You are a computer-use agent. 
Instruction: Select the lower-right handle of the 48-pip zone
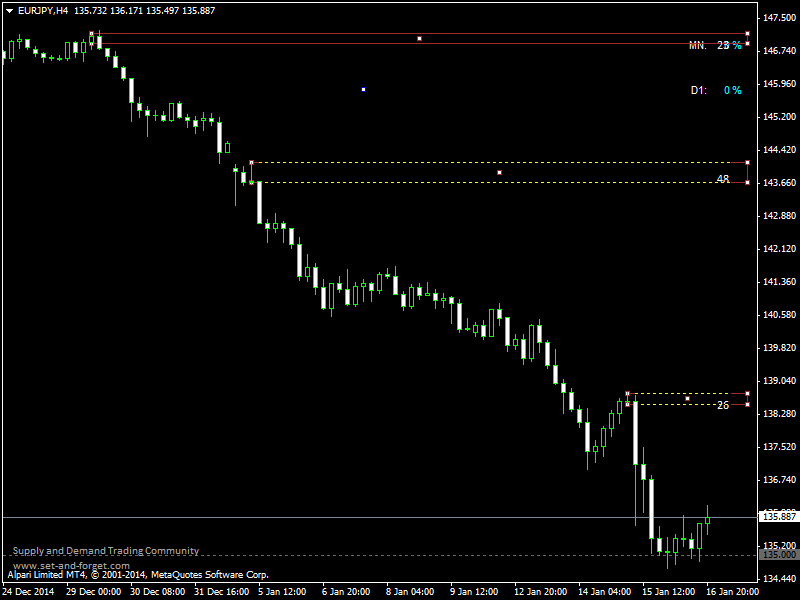point(747,182)
